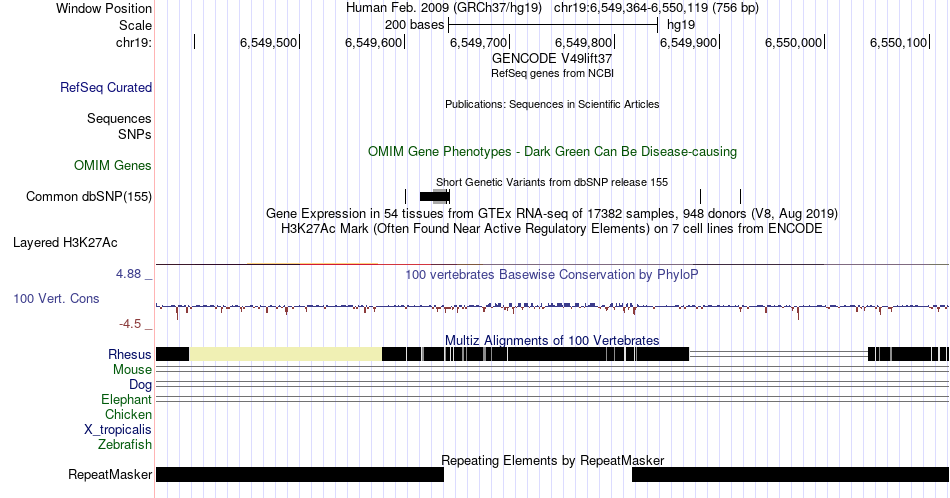Click the Layered H3K27Ac track label

[x=65, y=242]
